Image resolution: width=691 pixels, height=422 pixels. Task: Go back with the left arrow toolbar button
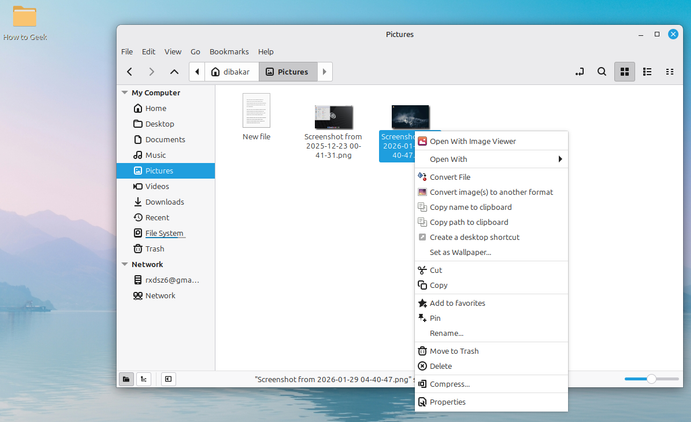(x=130, y=72)
